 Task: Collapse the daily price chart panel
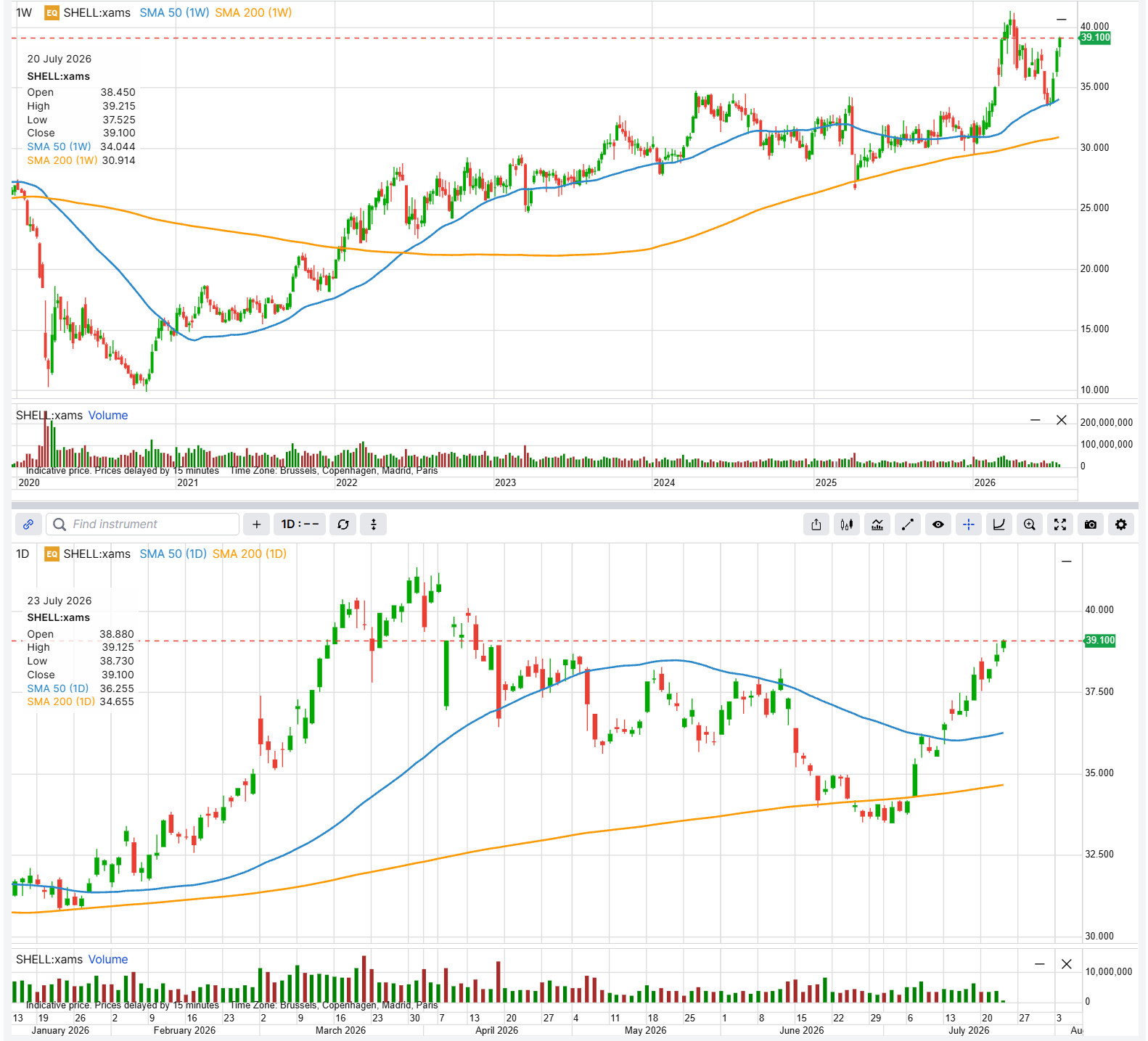click(x=1067, y=561)
